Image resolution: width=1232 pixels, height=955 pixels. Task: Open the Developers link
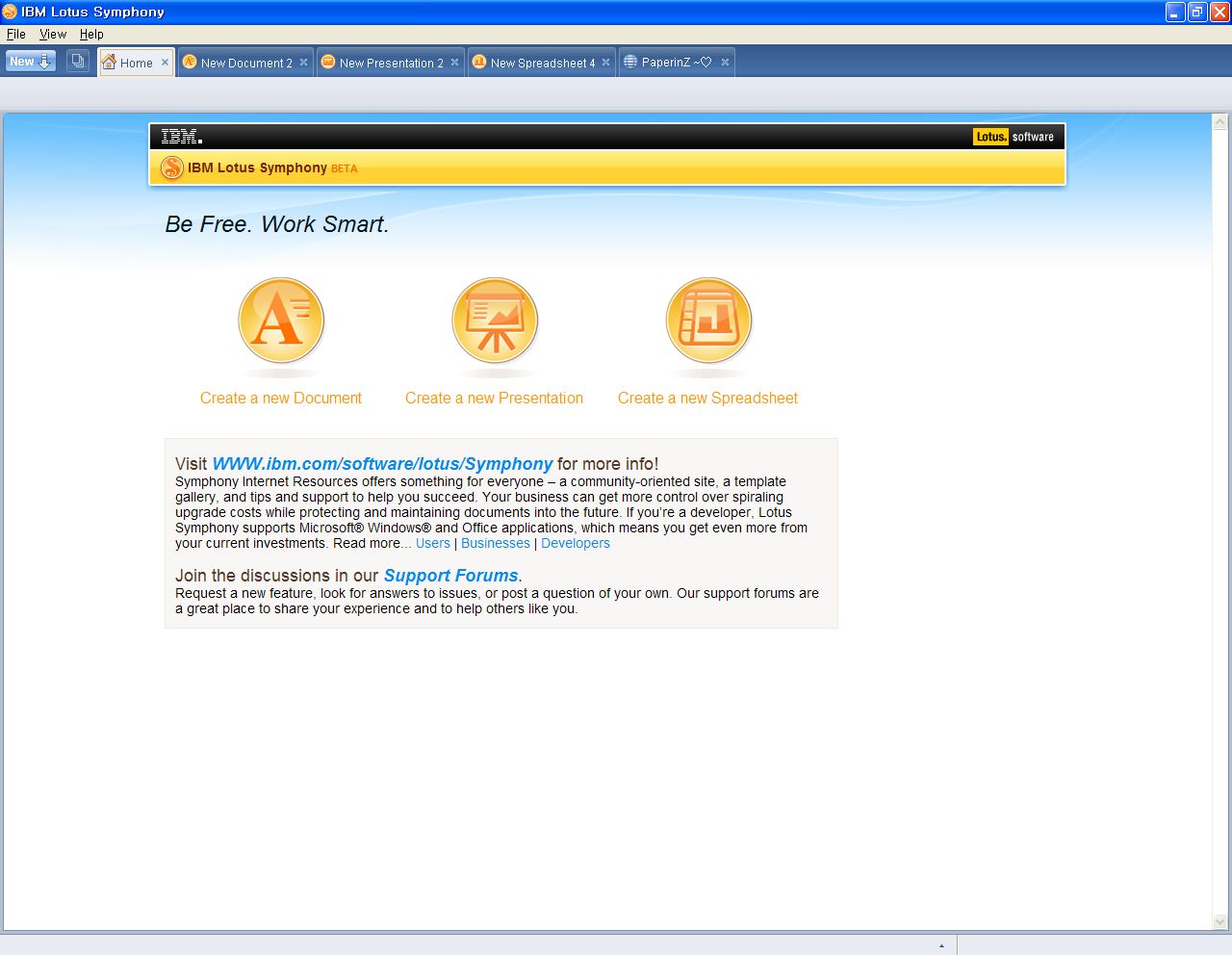[576, 543]
